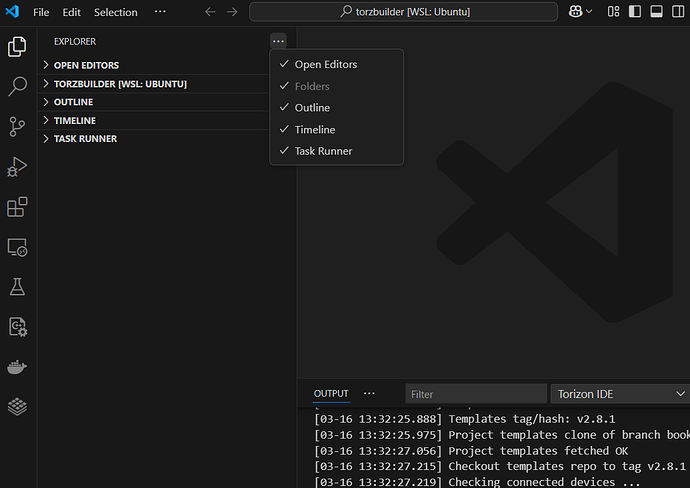The image size is (690, 488).
Task: Open the dropdown arrow next to Copilot
Action: pos(589,11)
